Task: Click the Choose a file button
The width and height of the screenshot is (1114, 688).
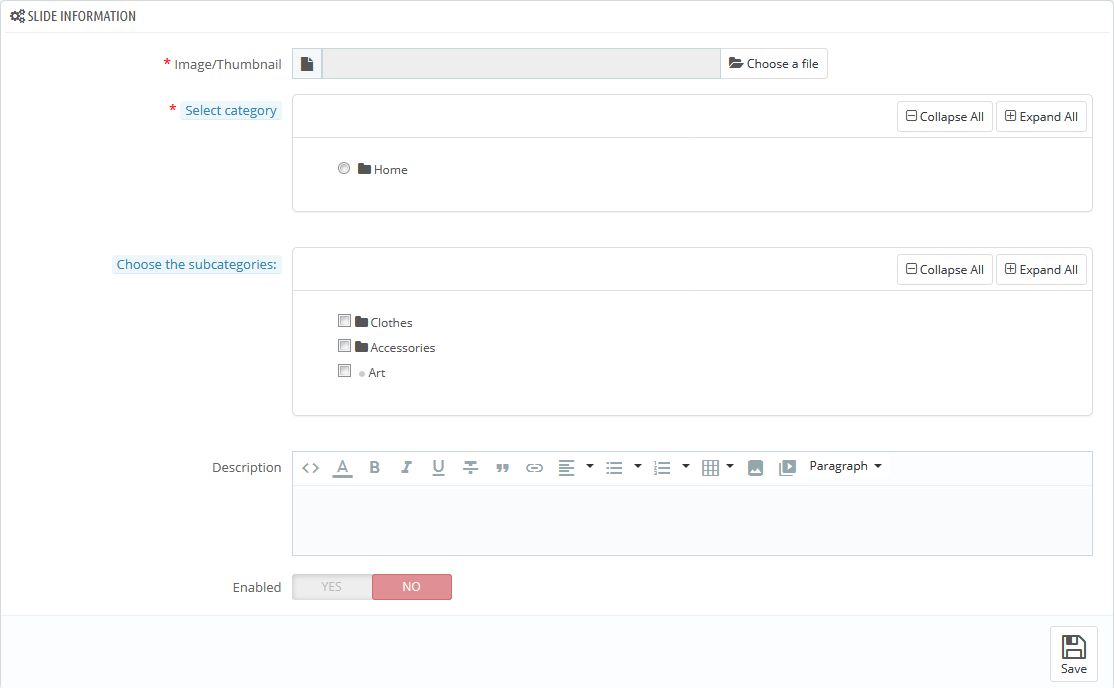Action: [774, 64]
